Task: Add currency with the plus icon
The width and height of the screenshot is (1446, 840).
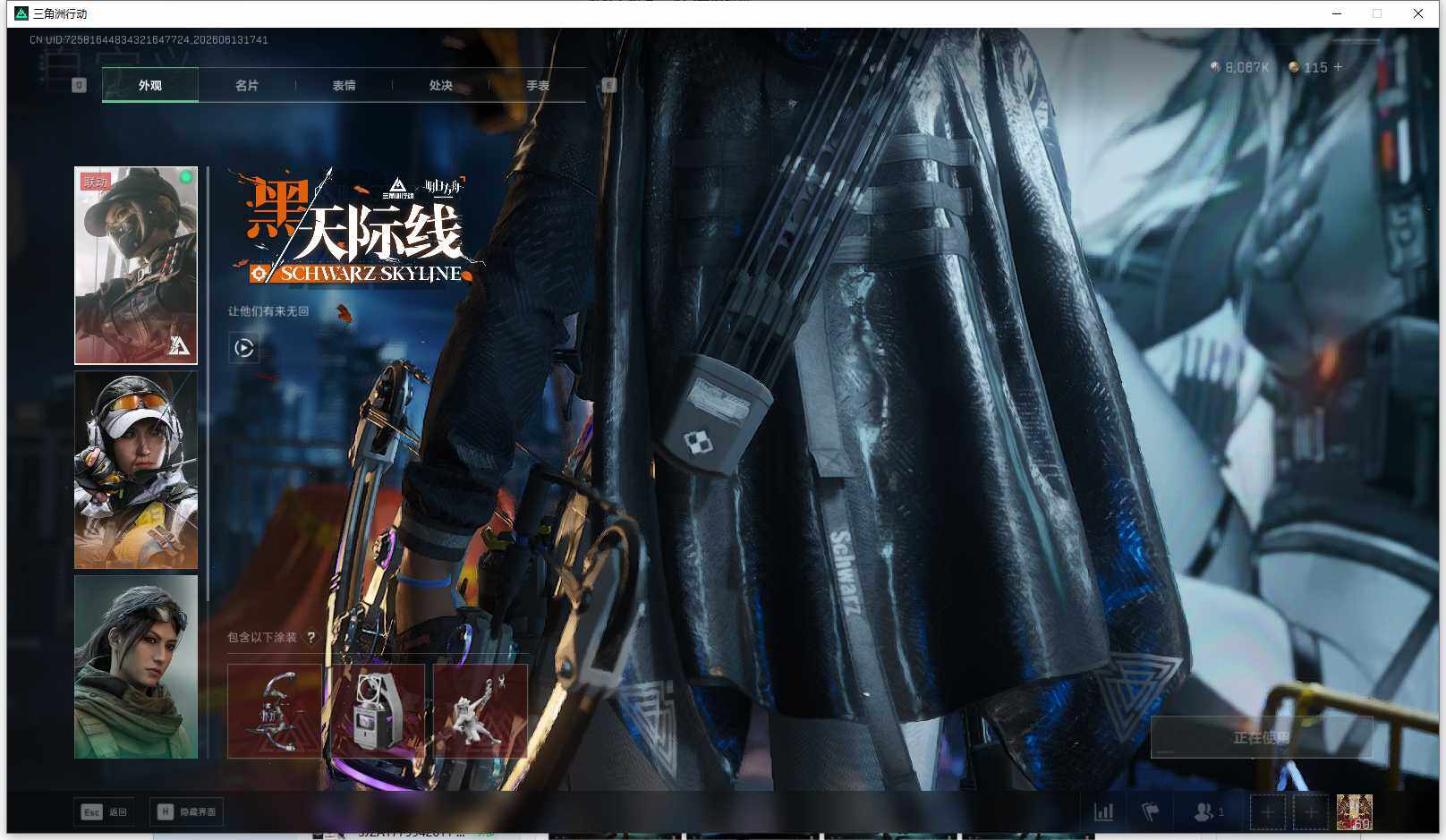Action: [1338, 67]
